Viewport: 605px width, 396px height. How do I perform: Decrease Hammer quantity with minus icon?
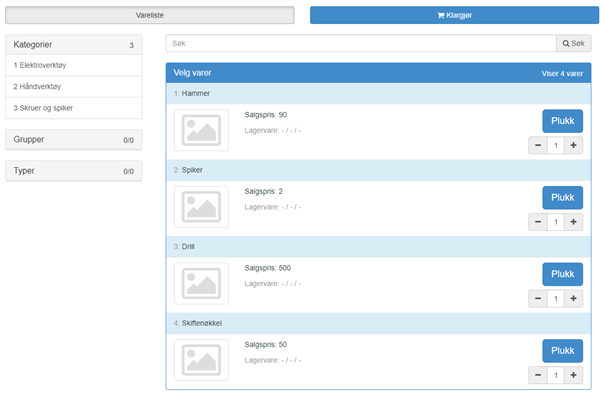pos(538,146)
